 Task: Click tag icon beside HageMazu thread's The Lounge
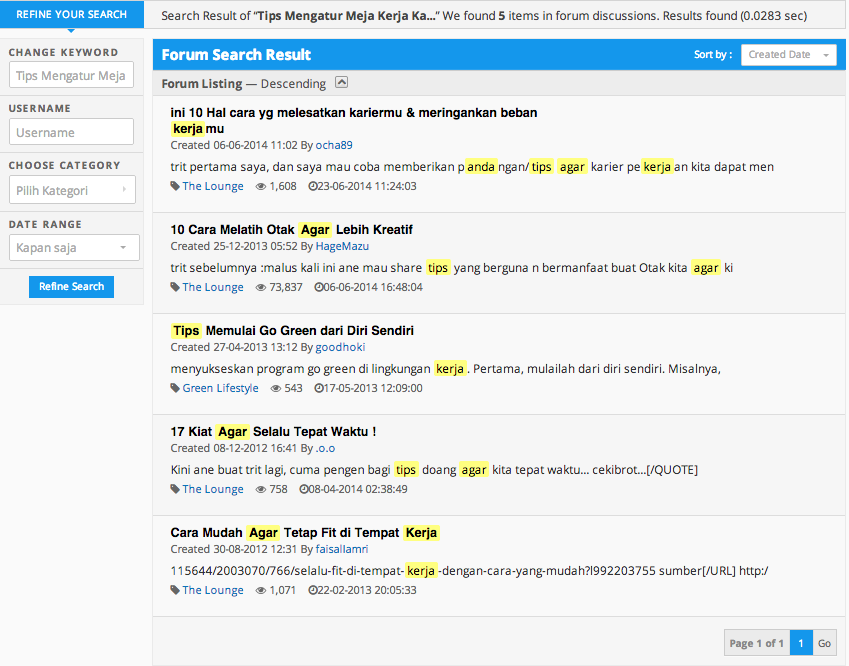175,287
